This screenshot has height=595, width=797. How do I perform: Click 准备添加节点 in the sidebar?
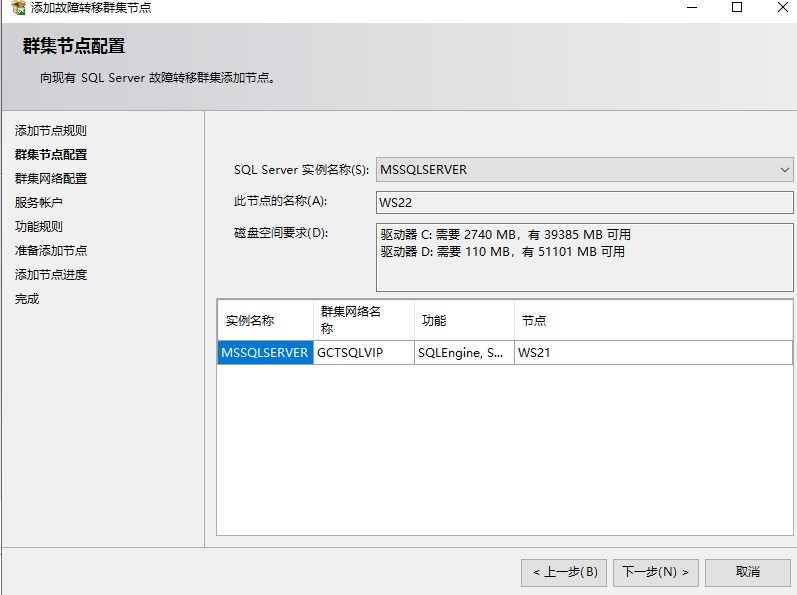(51, 251)
